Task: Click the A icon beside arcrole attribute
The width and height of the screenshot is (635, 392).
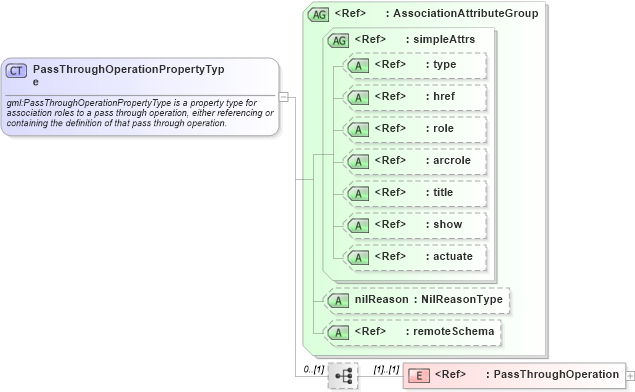Action: (358, 162)
